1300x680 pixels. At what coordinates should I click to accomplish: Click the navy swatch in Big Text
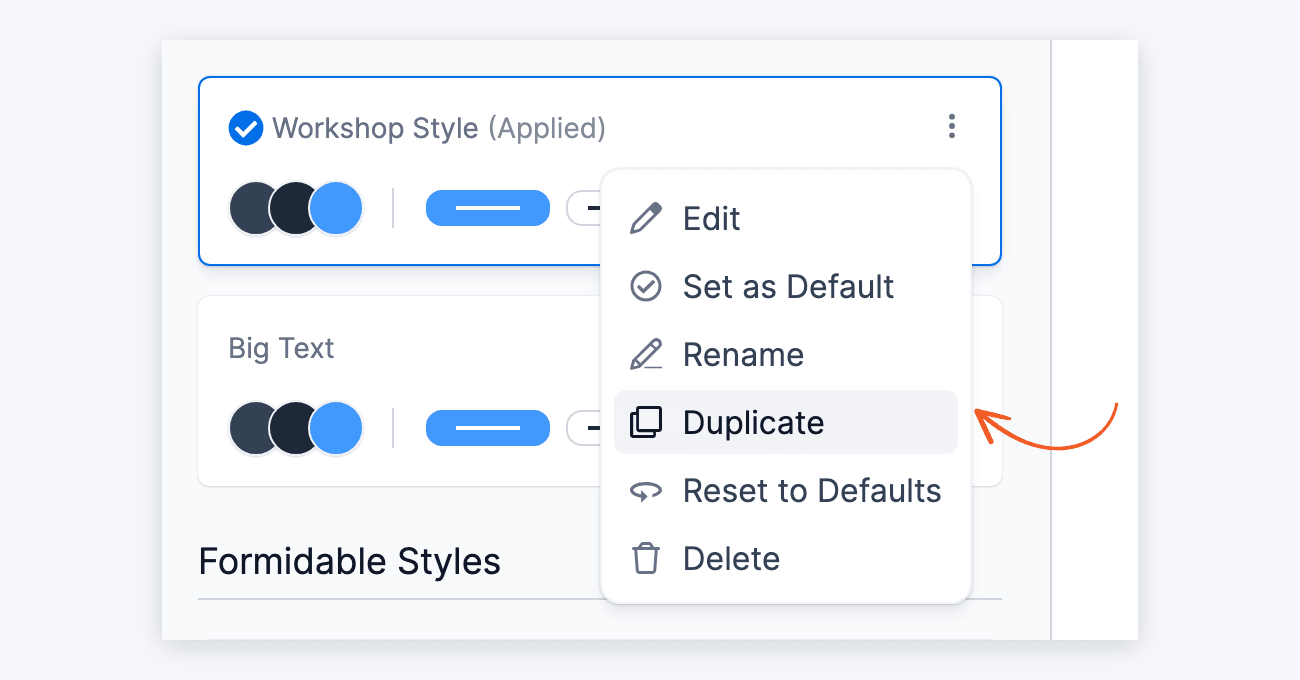coord(291,428)
